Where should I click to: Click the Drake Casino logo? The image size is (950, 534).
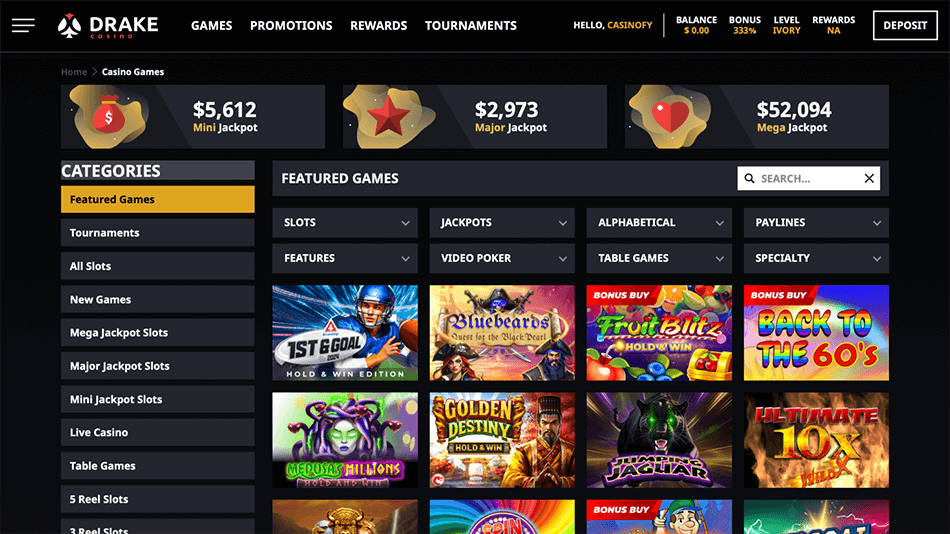point(108,25)
